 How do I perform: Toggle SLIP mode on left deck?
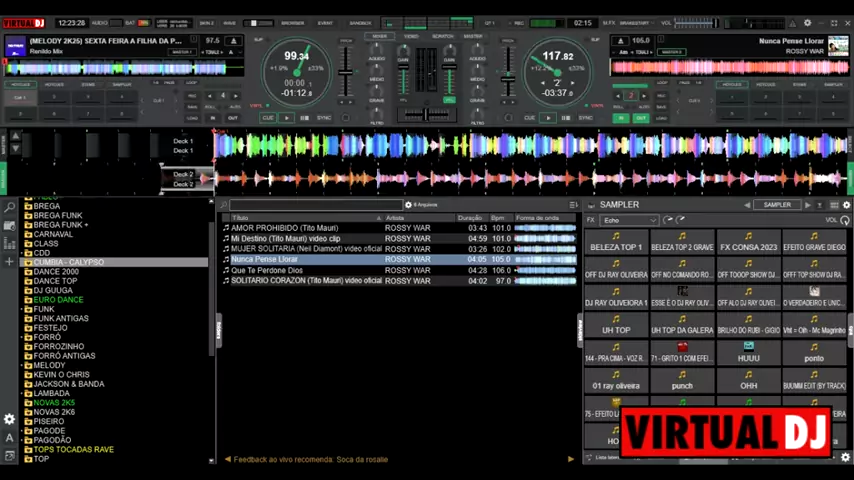click(258, 40)
